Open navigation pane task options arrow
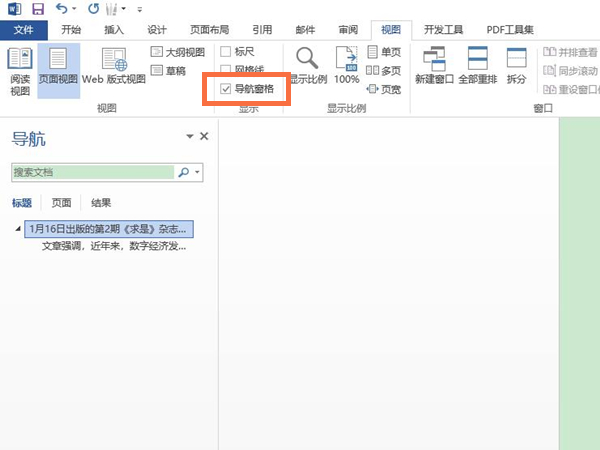 pyautogui.click(x=190, y=137)
